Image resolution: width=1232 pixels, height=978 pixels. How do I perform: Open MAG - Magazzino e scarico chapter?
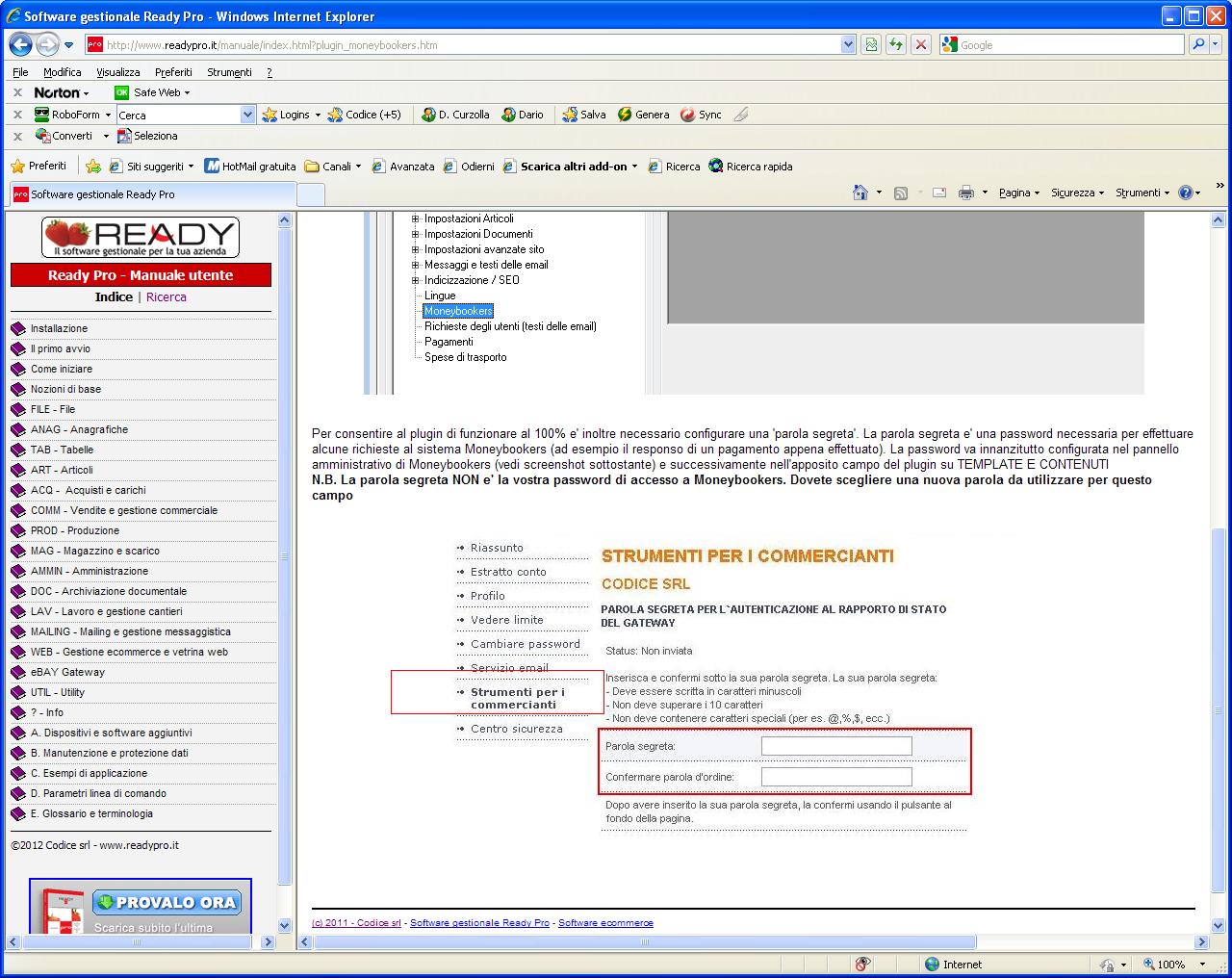94,551
